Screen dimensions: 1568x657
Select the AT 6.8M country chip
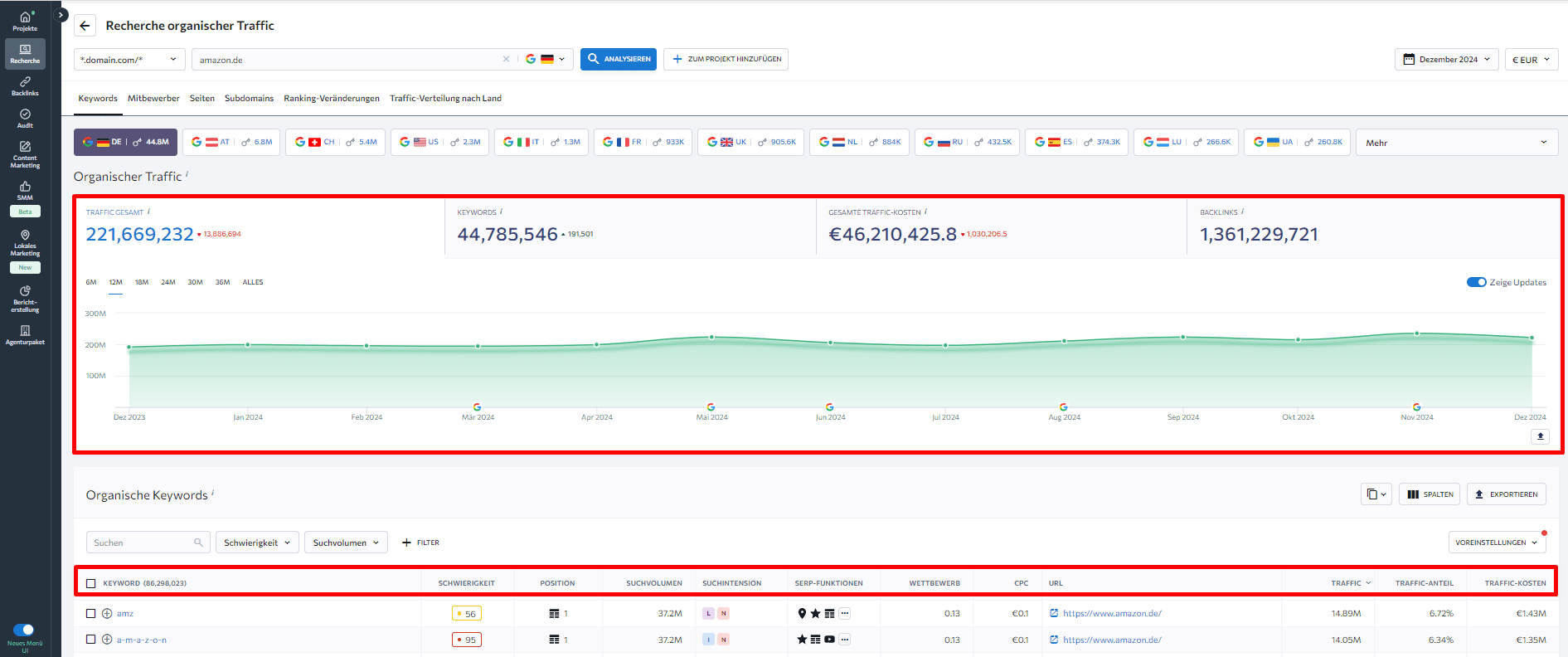(231, 142)
